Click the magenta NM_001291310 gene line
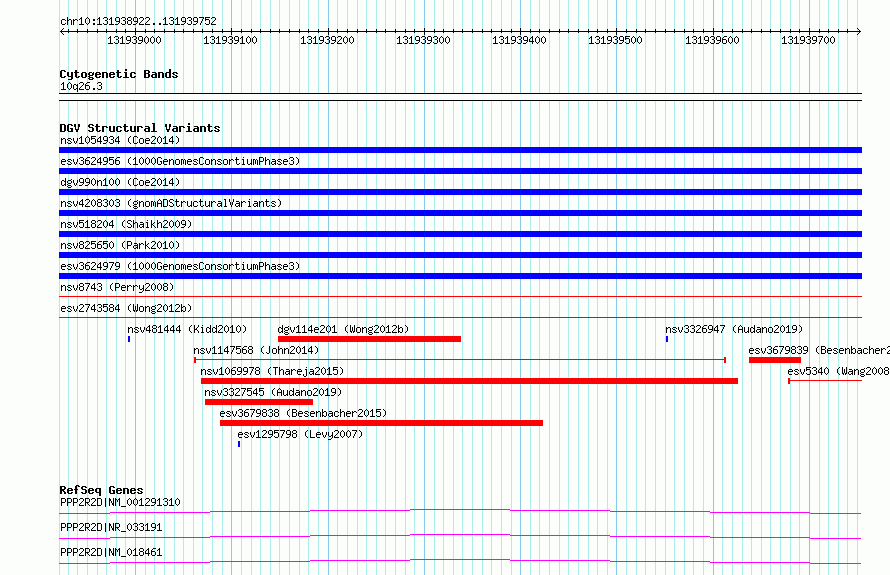This screenshot has height=575, width=890. coord(460,511)
